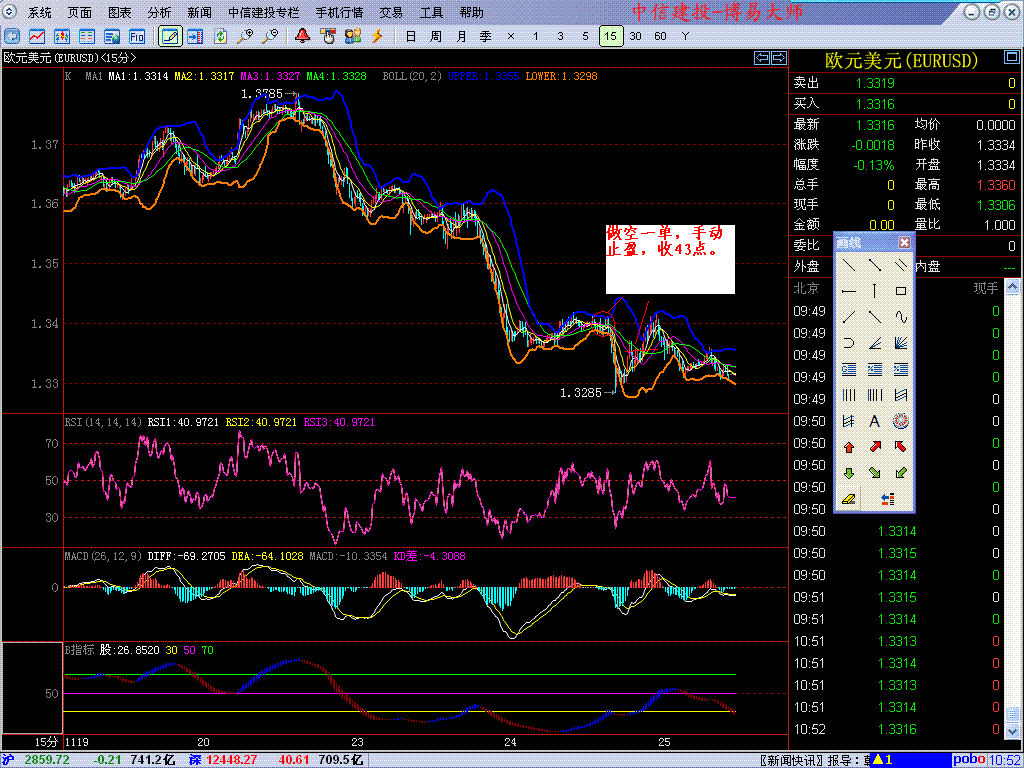The width and height of the screenshot is (1024, 768).
Task: Select the circular compass wheel tool
Action: pos(901,422)
